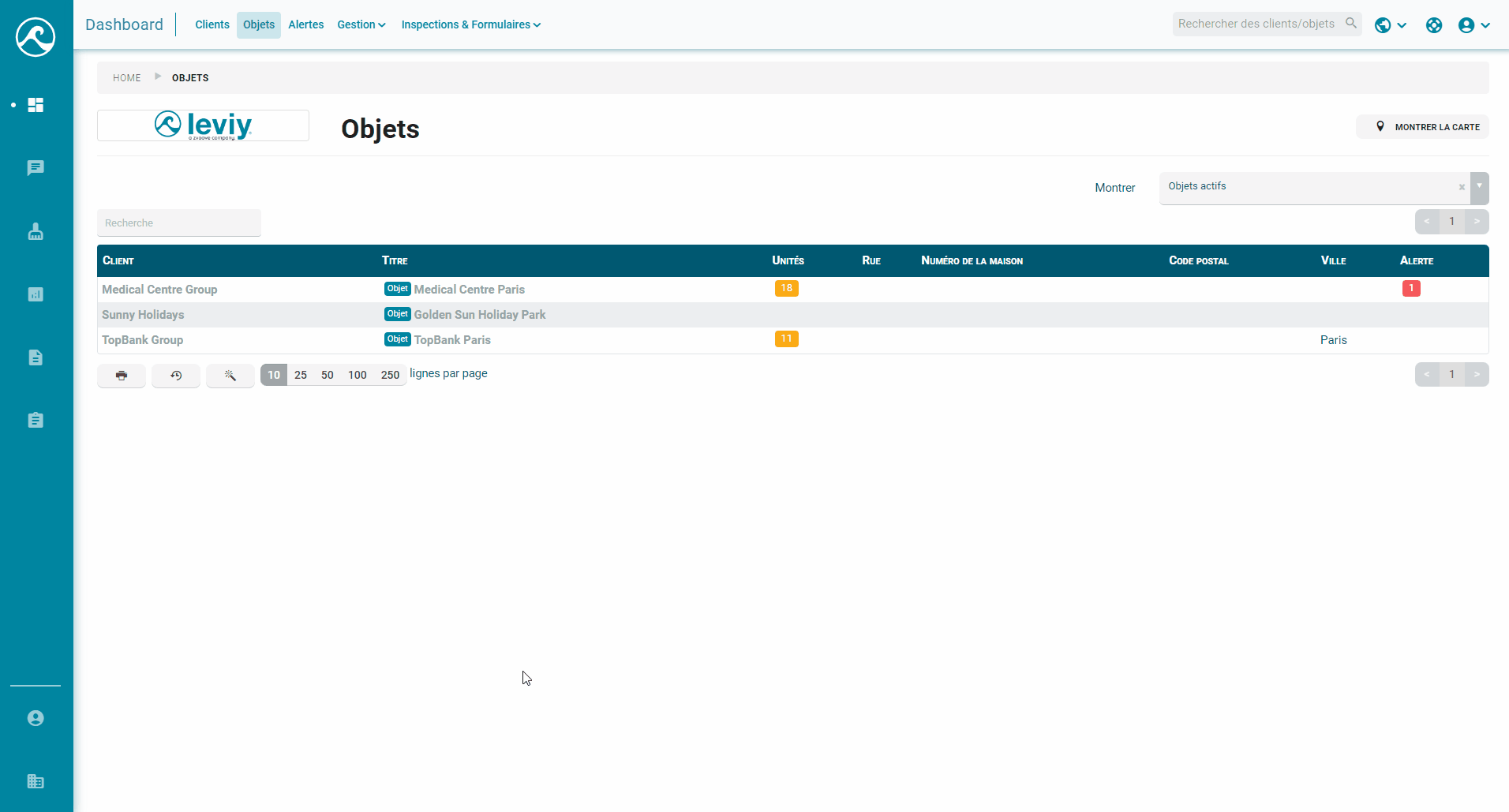Select the cleaning brush icon in sidebar

point(36,231)
